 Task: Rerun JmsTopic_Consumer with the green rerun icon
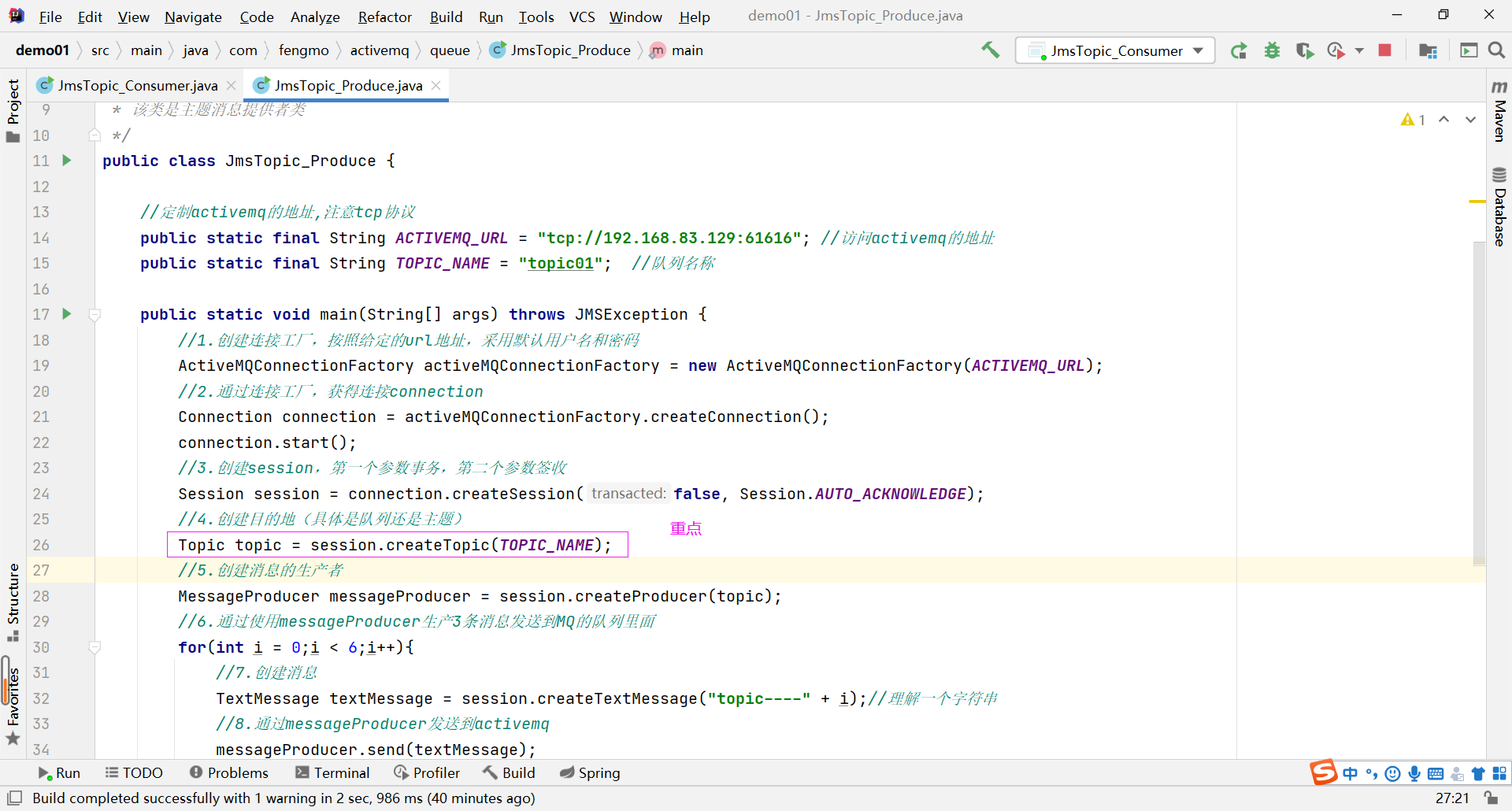coord(1239,50)
